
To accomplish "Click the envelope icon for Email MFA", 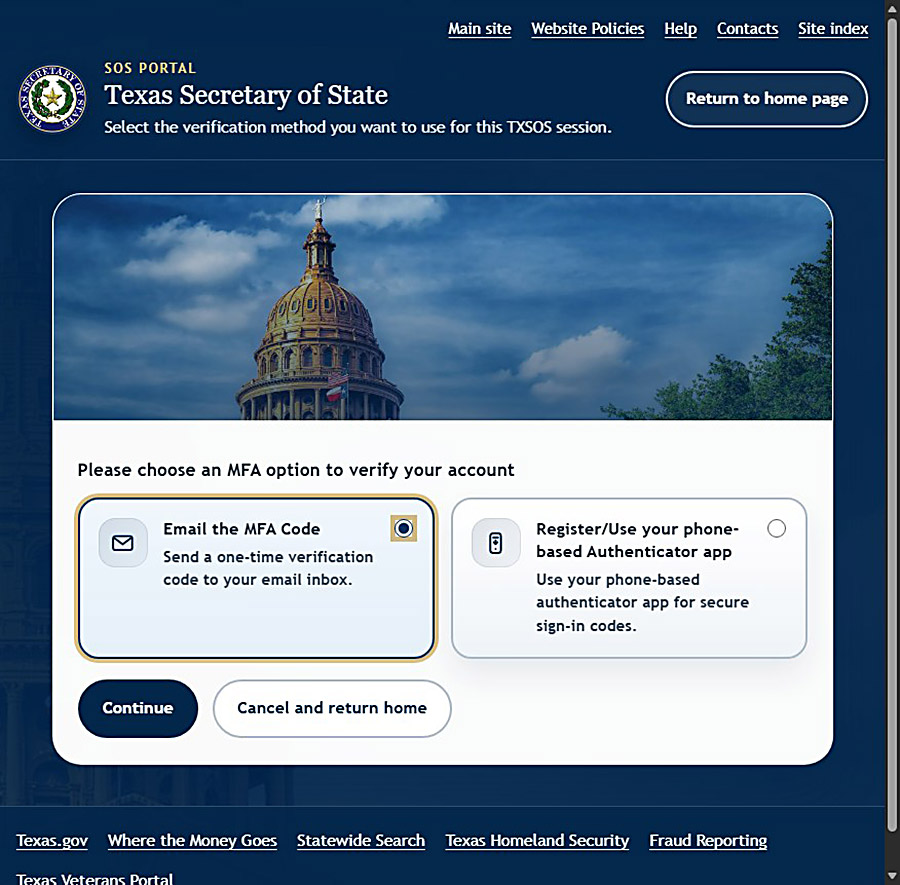I will pyautogui.click(x=123, y=542).
